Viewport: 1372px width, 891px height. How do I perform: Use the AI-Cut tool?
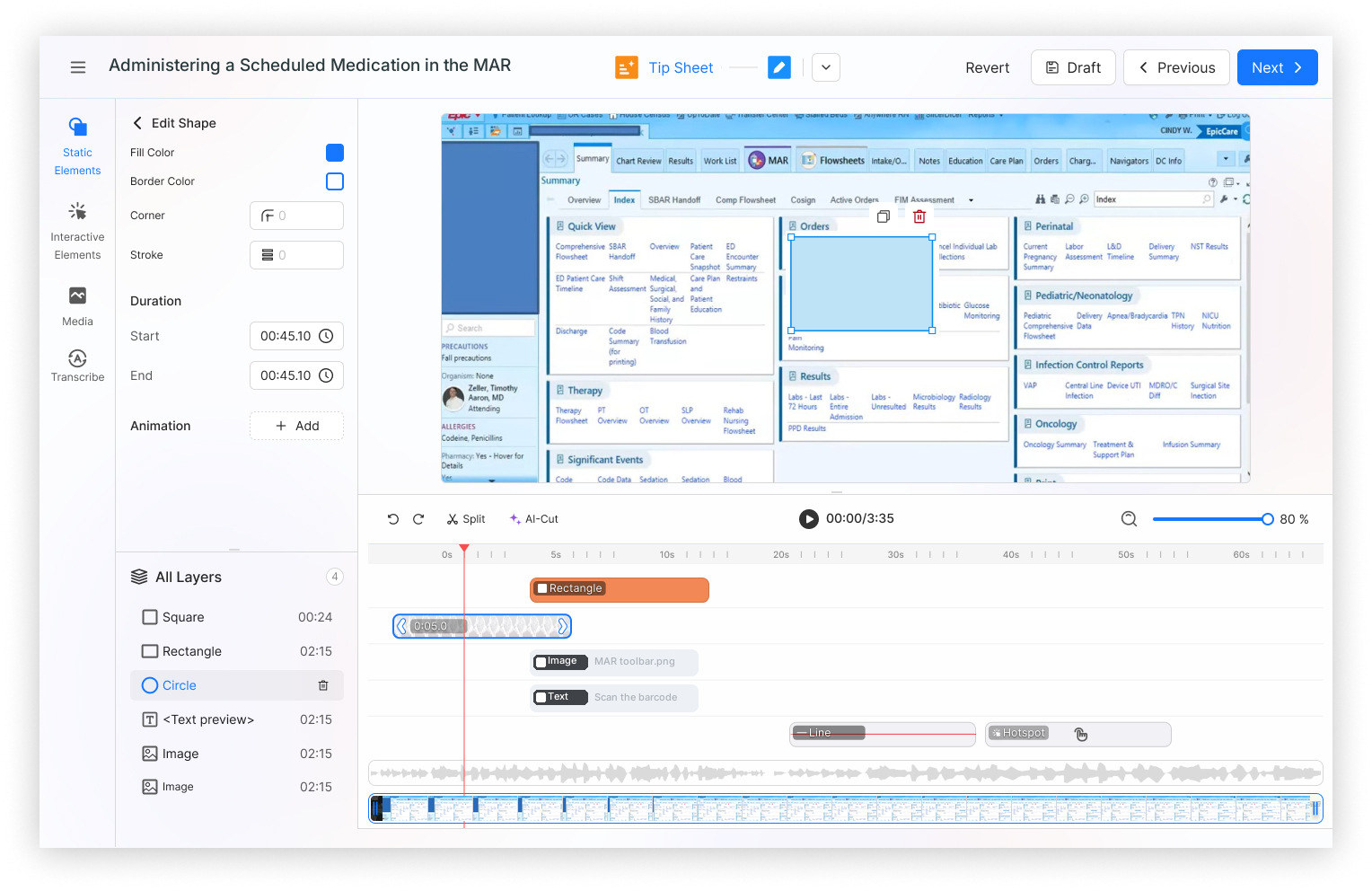[x=533, y=519]
